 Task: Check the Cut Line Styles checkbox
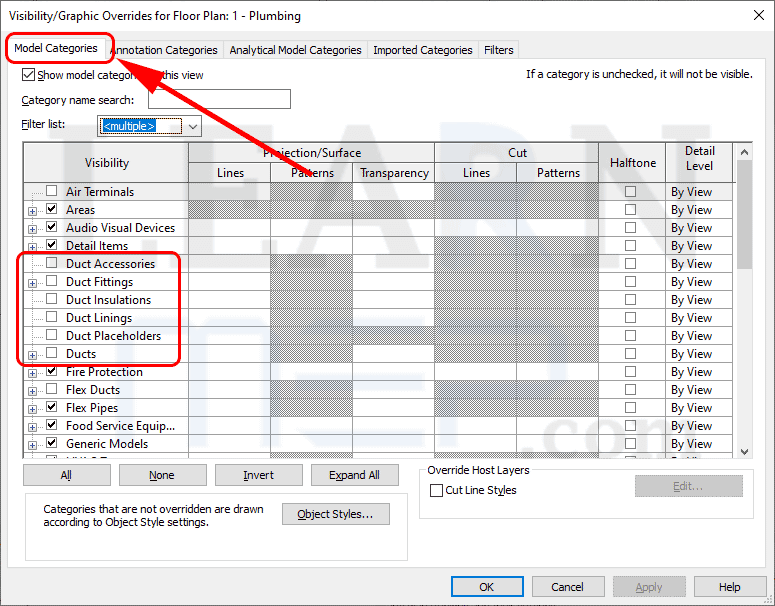pyautogui.click(x=436, y=490)
